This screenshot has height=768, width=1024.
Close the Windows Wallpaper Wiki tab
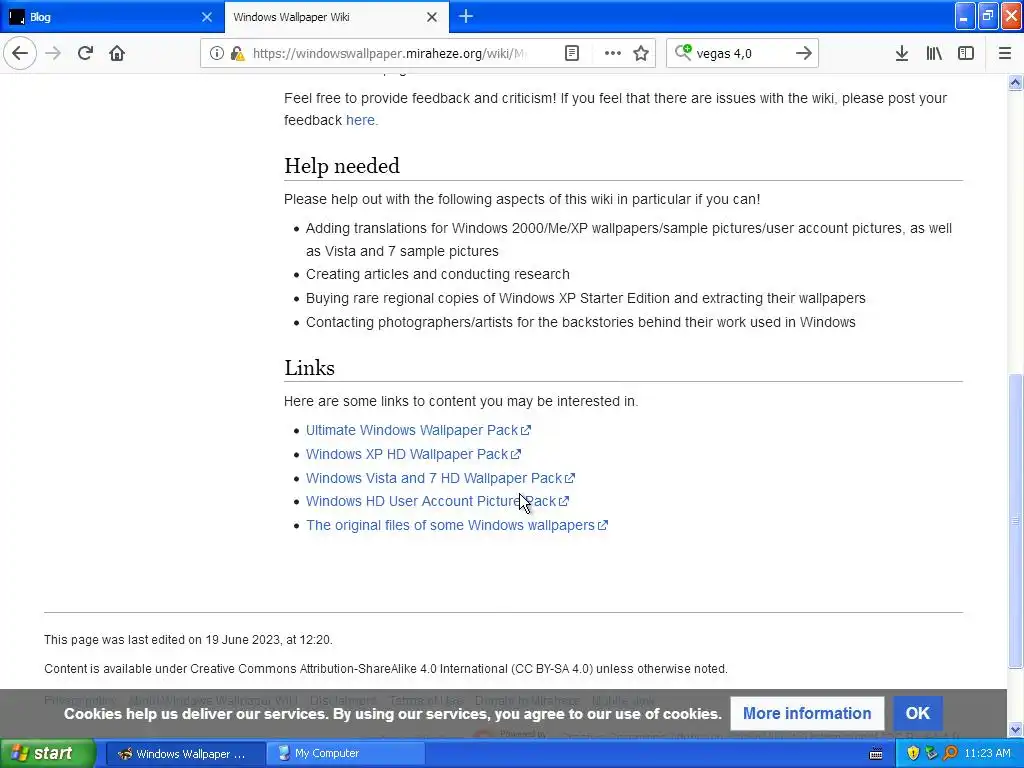click(x=432, y=17)
